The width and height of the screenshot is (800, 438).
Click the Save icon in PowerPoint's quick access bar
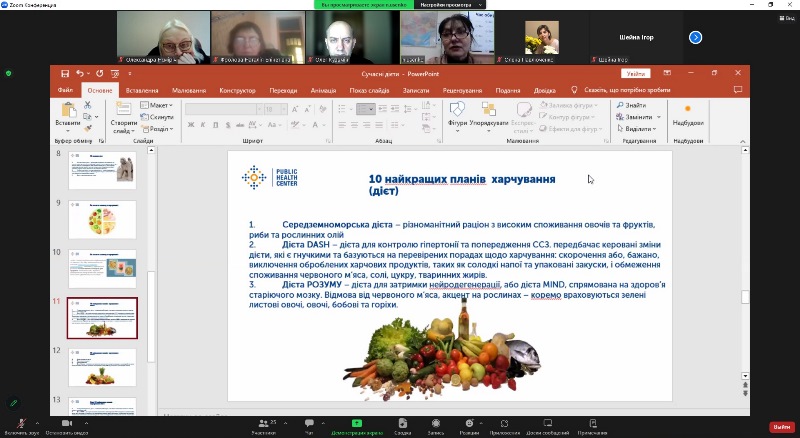click(65, 74)
